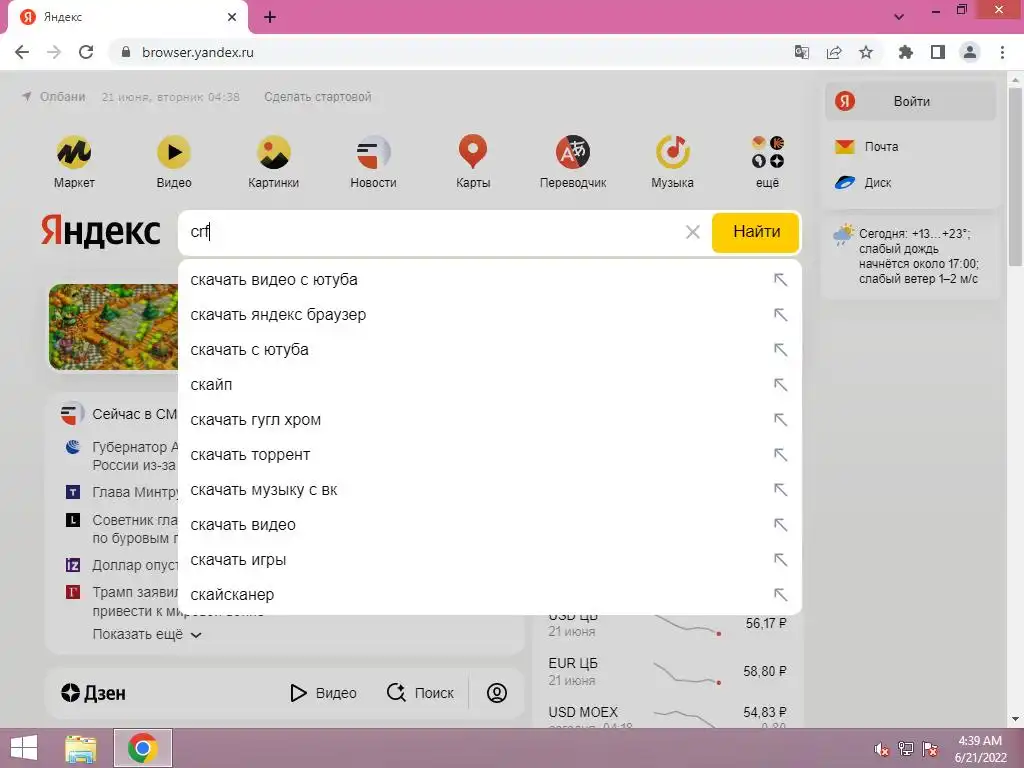The image size is (1024, 768).
Task: Click the address bar URL browser.yandex.ru
Action: coord(197,52)
